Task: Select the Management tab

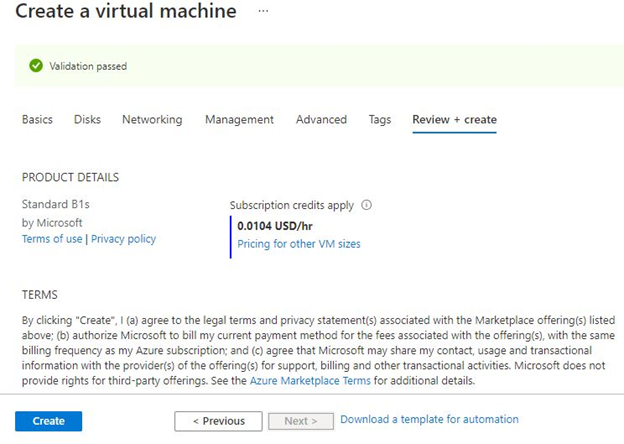Action: [x=239, y=120]
